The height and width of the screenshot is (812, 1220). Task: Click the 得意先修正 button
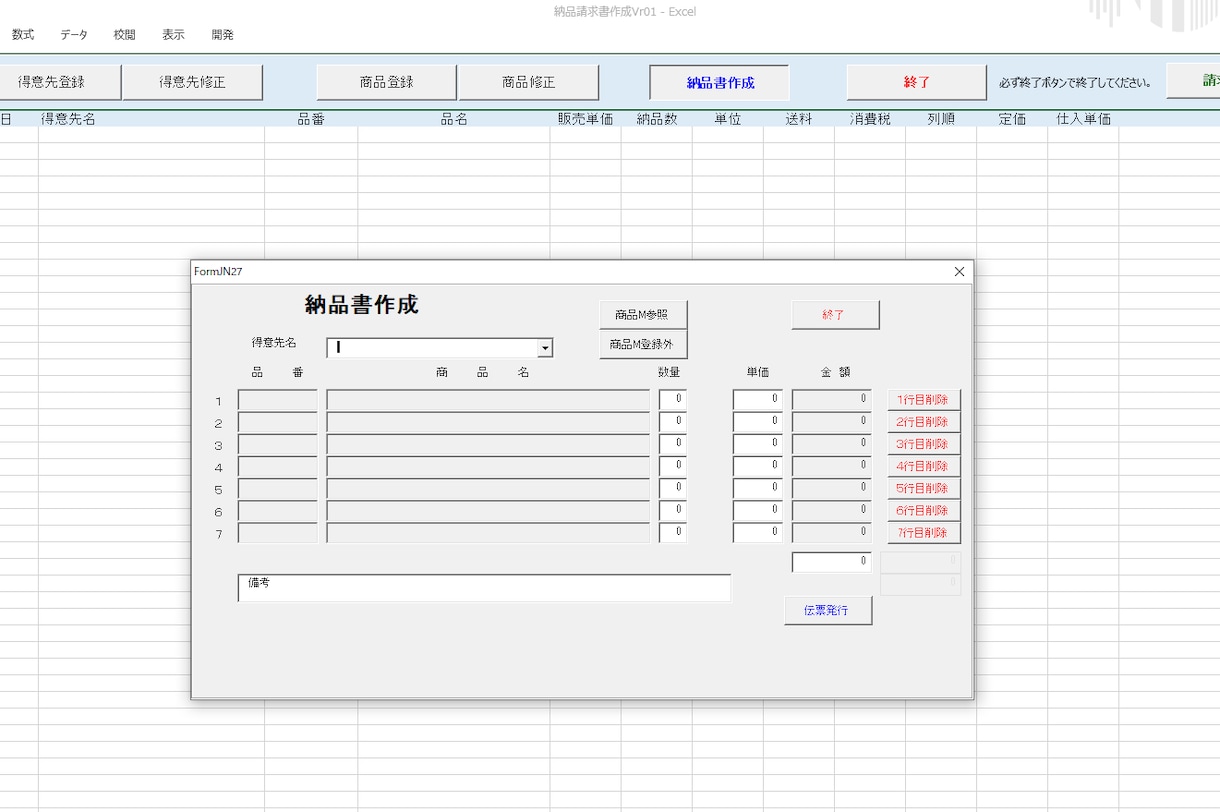pyautogui.click(x=193, y=82)
